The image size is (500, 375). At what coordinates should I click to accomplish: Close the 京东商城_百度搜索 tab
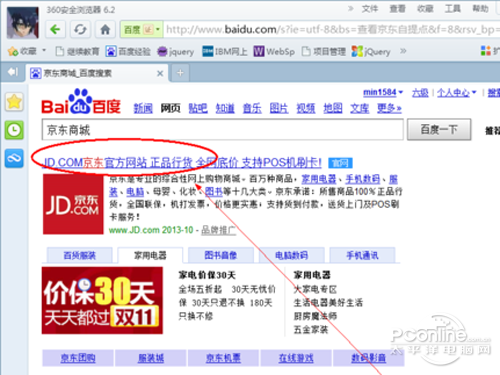coord(160,73)
